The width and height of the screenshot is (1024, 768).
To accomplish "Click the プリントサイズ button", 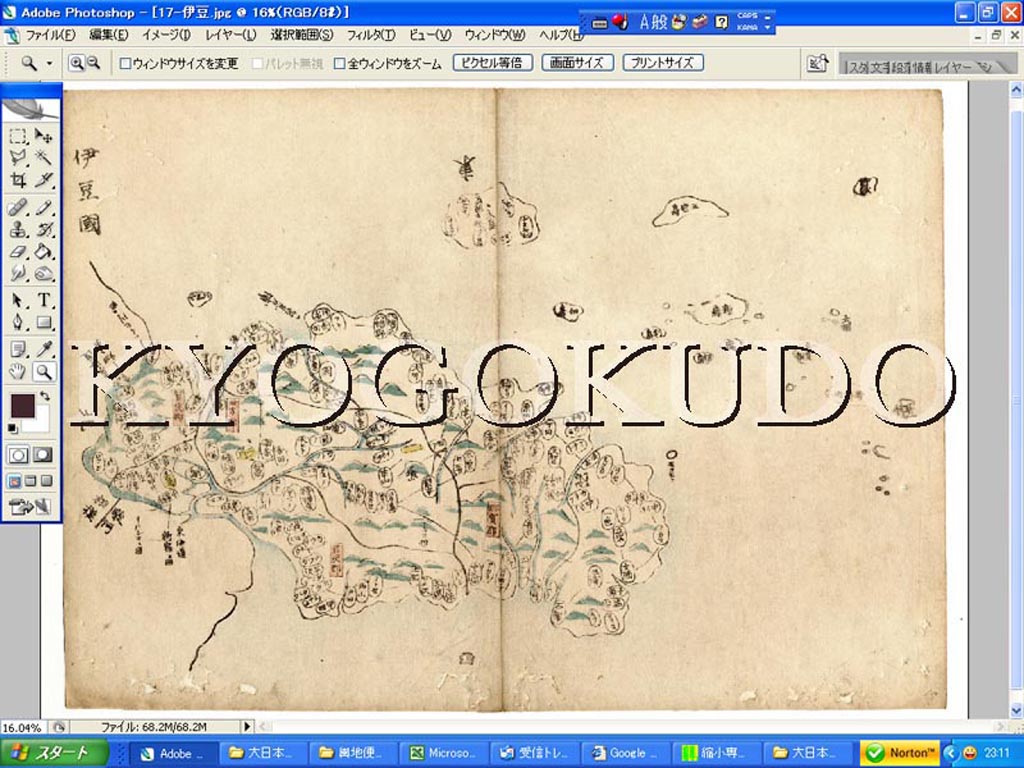I will pos(663,63).
